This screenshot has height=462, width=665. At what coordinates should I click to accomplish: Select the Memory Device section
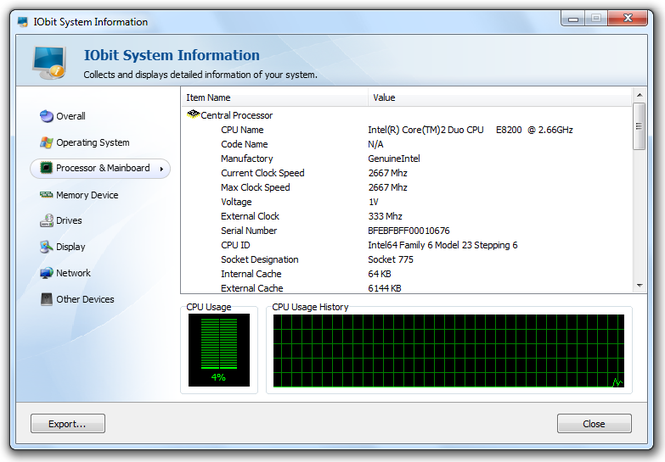point(79,195)
